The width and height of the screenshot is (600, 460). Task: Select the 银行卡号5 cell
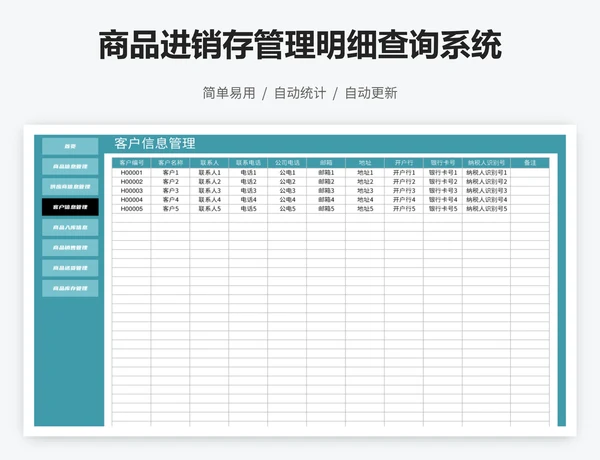coord(443,209)
